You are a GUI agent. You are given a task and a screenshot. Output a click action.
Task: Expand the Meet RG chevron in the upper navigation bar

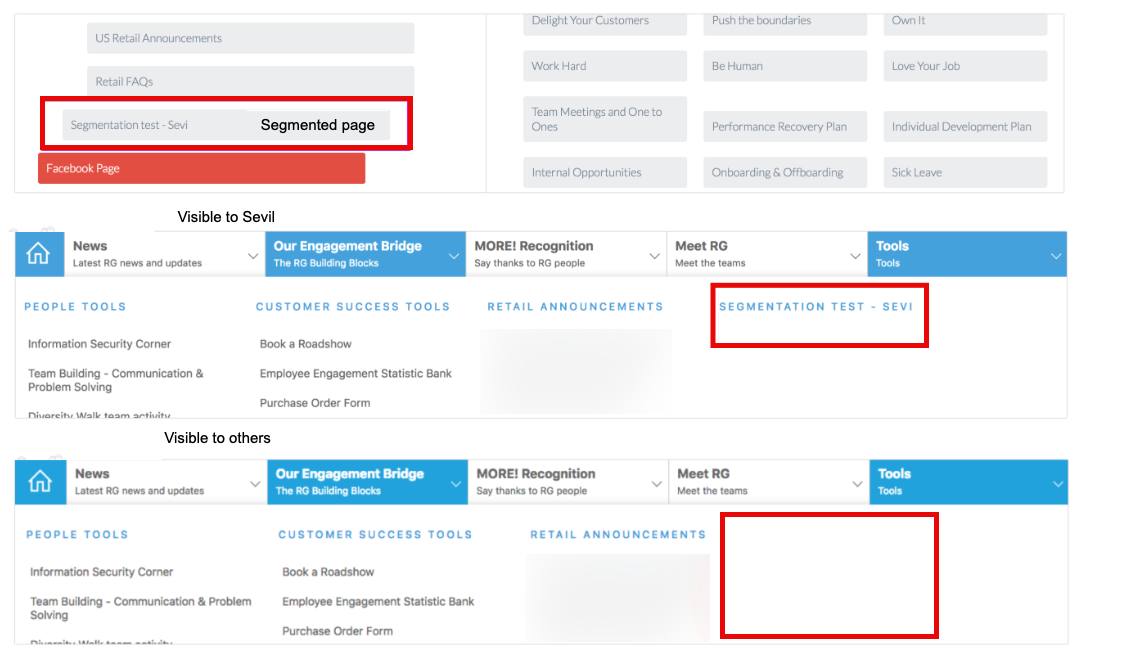[855, 256]
